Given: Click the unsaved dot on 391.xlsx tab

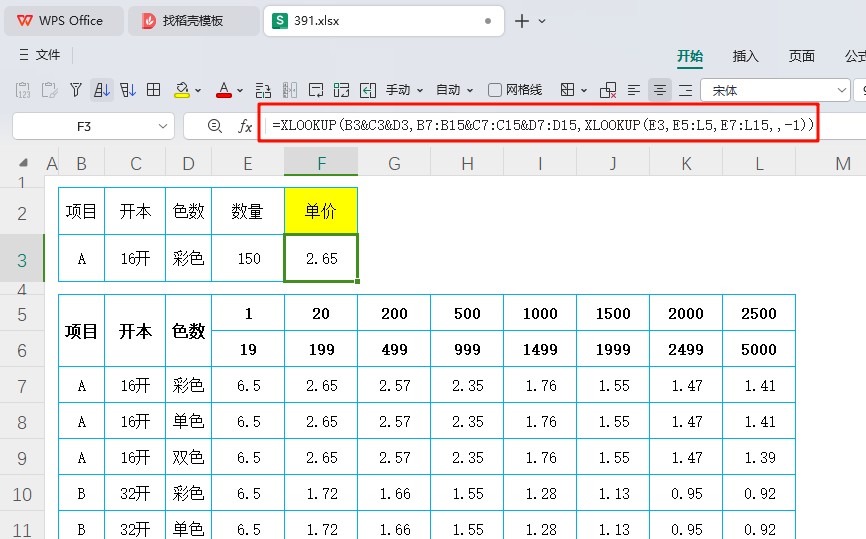Looking at the screenshot, I should tap(488, 21).
